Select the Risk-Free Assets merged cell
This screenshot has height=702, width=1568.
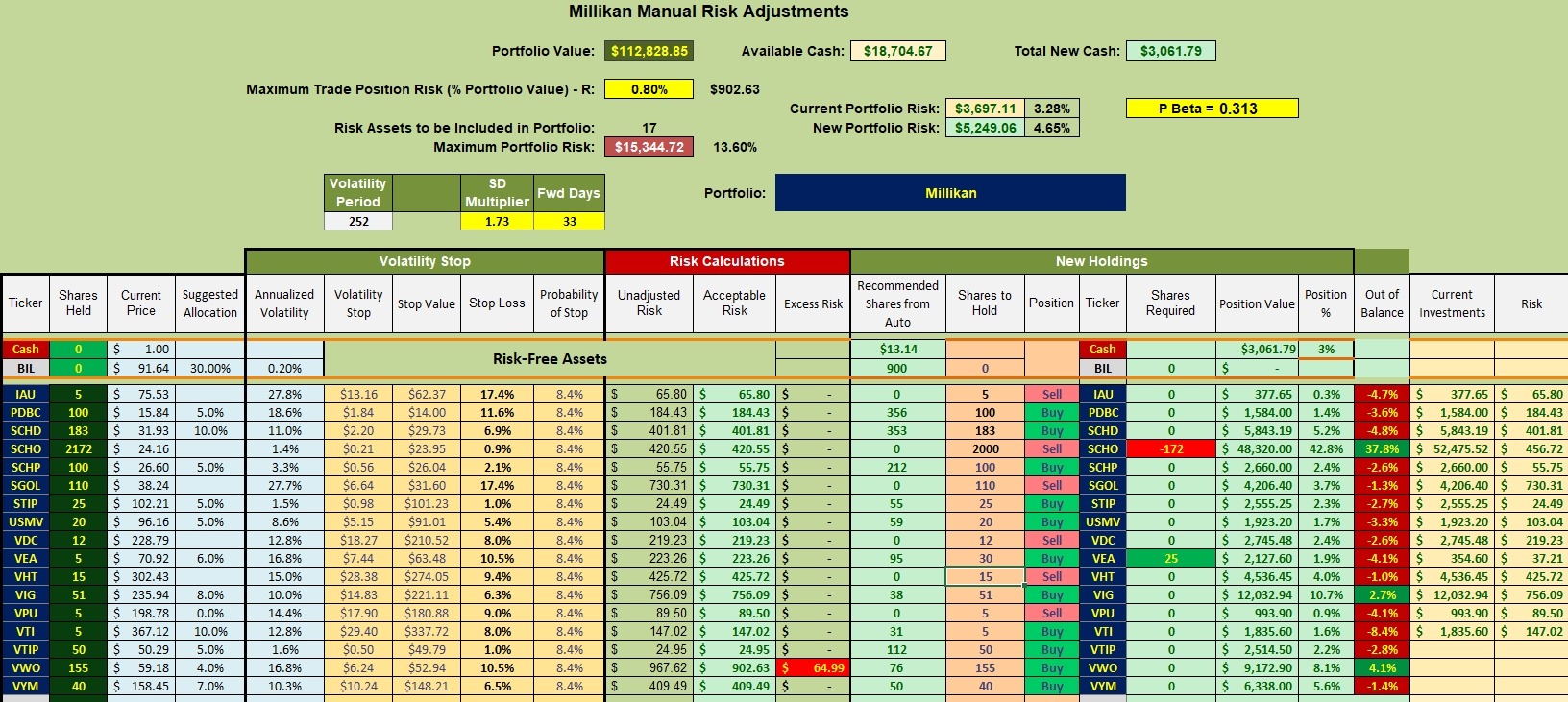(550, 359)
